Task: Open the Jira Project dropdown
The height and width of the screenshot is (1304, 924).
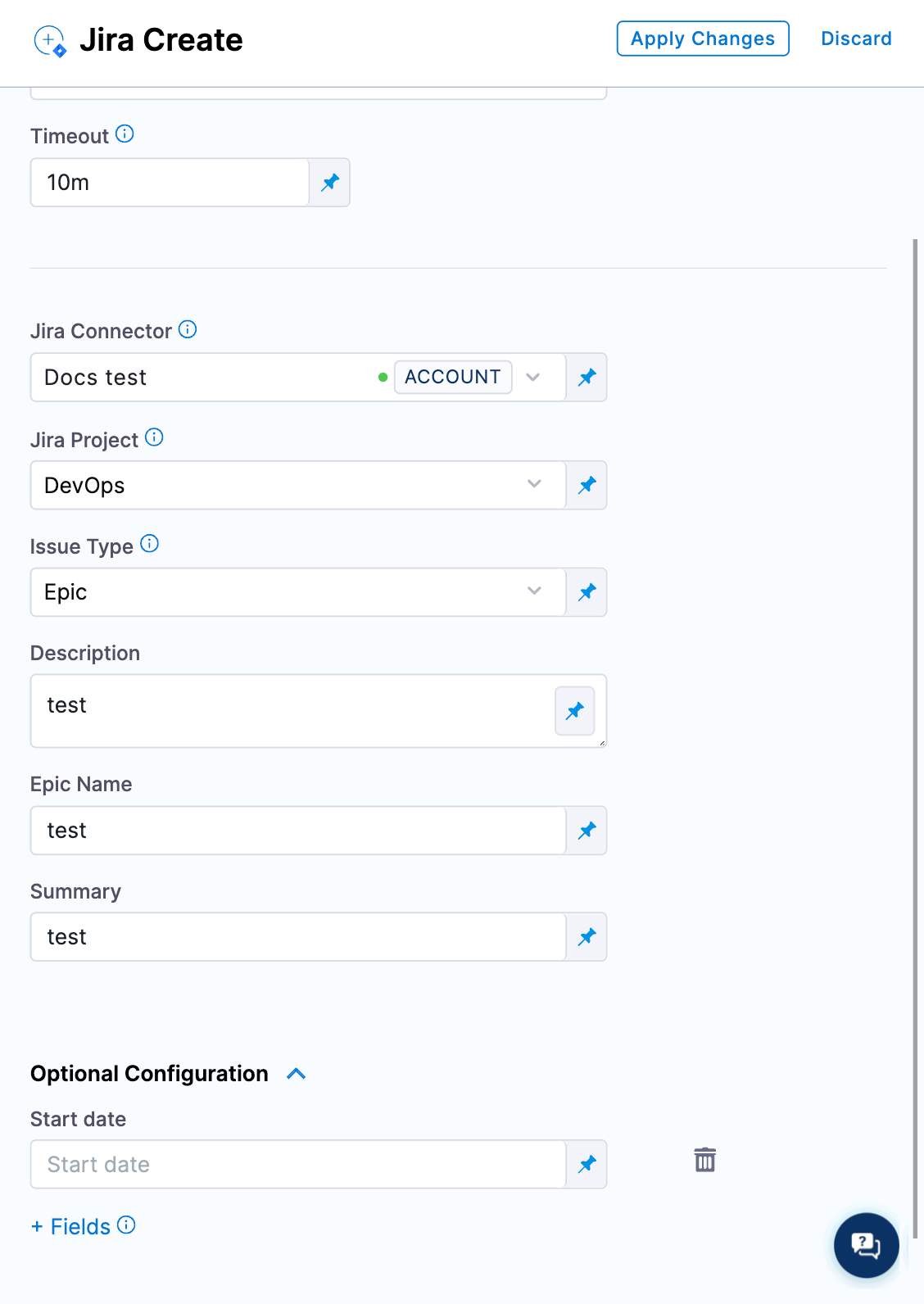Action: (534, 484)
